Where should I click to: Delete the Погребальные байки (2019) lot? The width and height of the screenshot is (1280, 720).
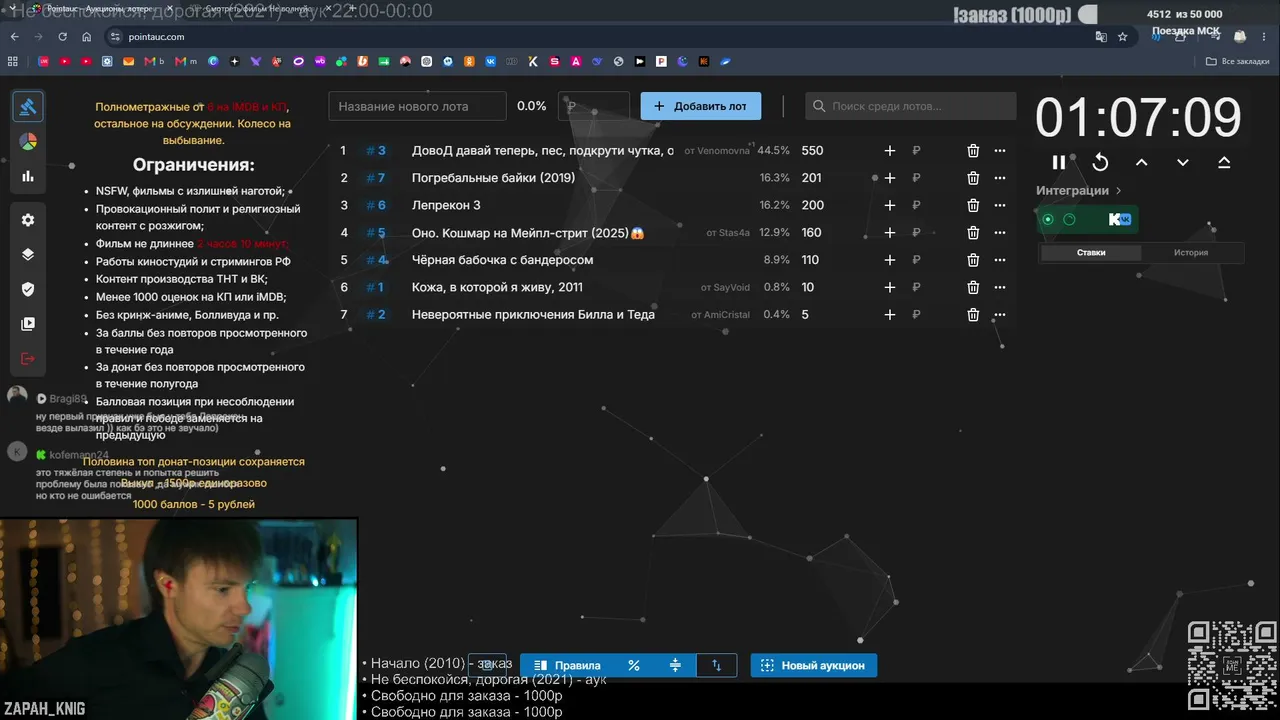973,178
